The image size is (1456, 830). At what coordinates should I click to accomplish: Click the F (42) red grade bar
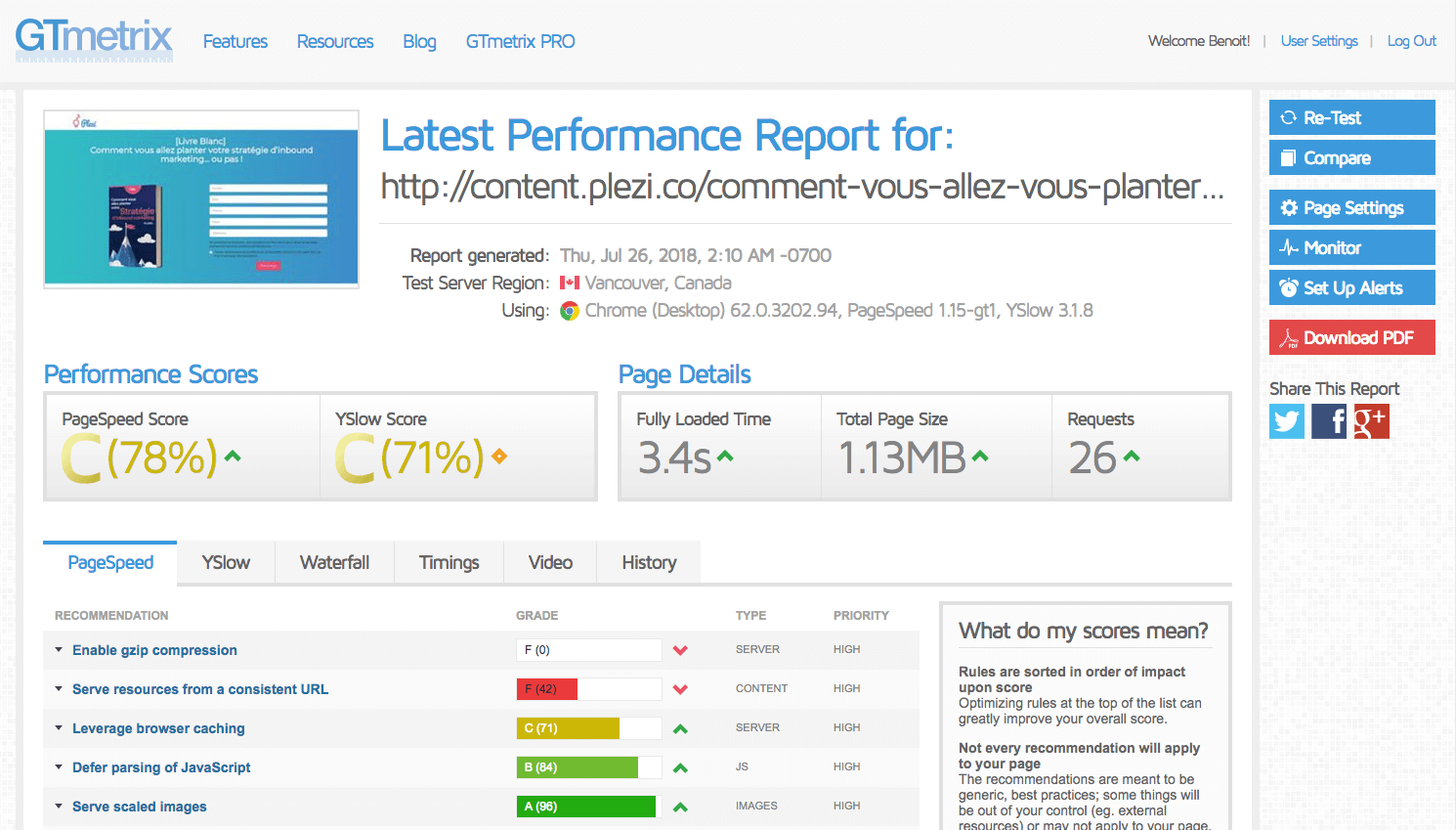tap(589, 689)
